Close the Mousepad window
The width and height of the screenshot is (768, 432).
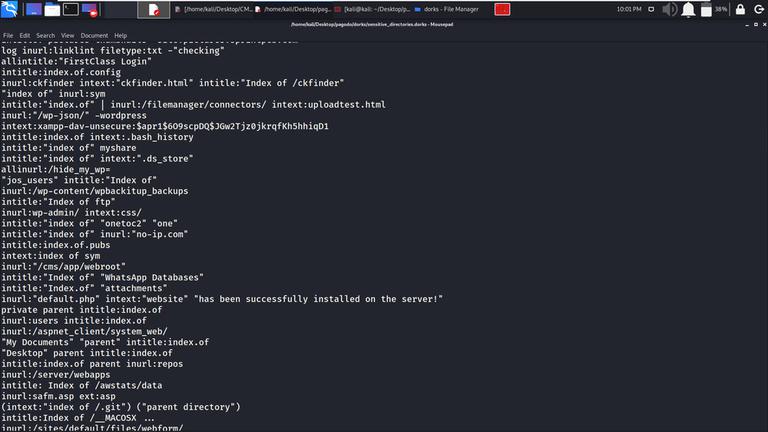tap(765, 24)
